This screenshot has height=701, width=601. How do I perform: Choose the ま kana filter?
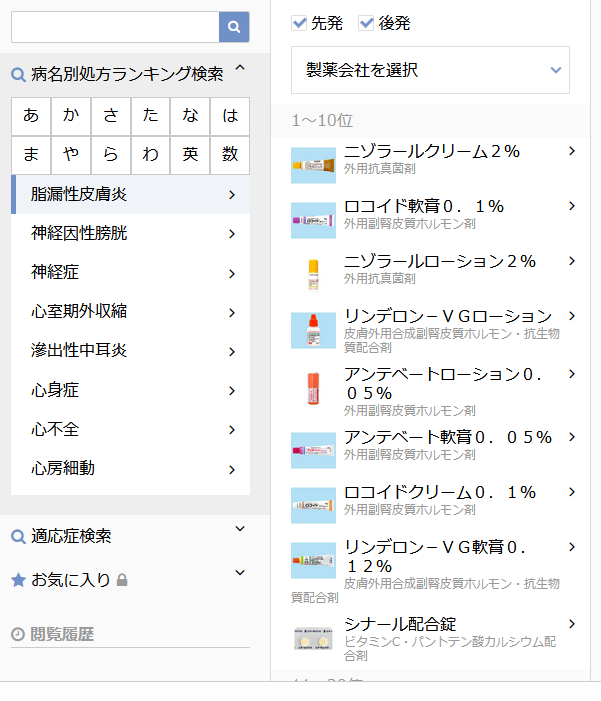coord(31,155)
